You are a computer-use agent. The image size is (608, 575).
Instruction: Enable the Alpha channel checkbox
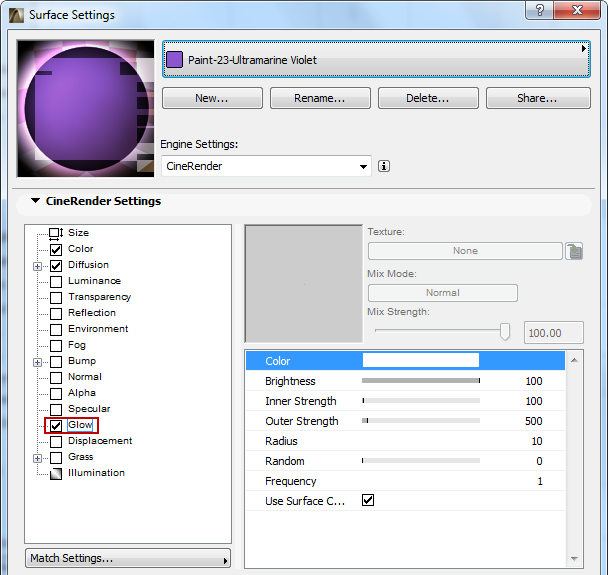56,394
